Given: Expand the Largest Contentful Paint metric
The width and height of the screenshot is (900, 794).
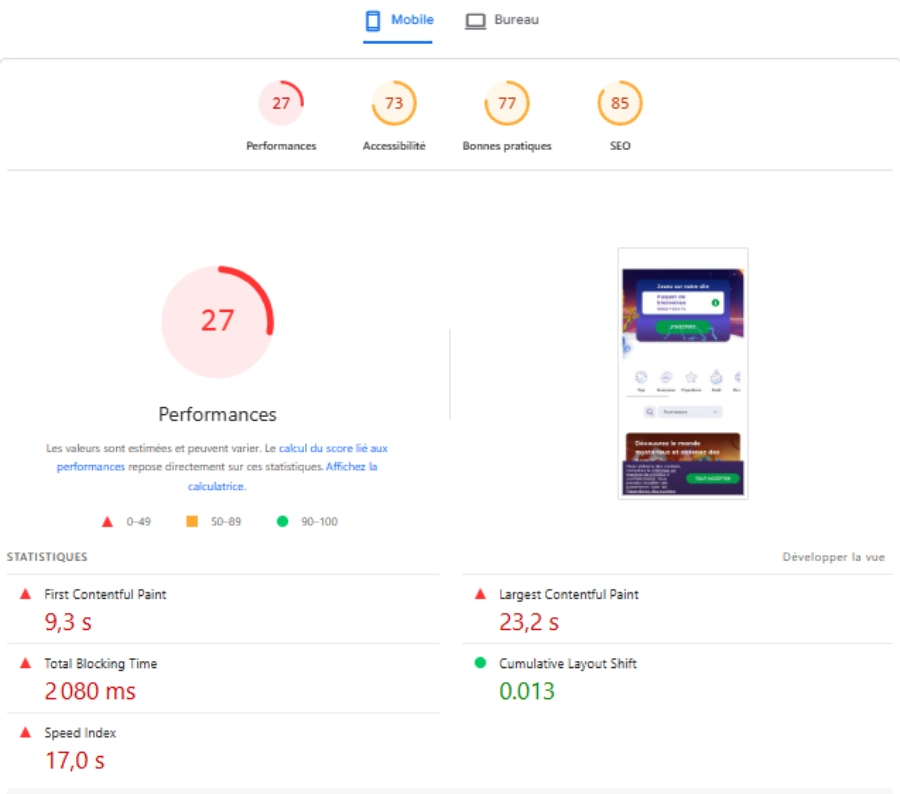Looking at the screenshot, I should pos(568,594).
